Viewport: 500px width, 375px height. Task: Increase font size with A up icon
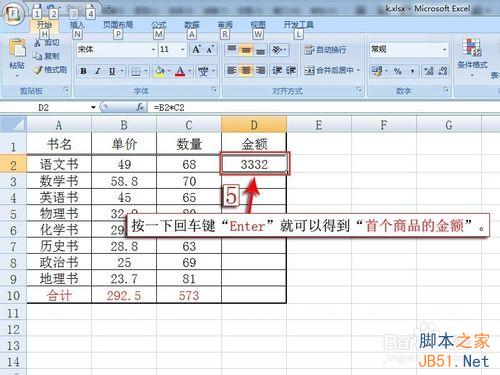coord(197,50)
